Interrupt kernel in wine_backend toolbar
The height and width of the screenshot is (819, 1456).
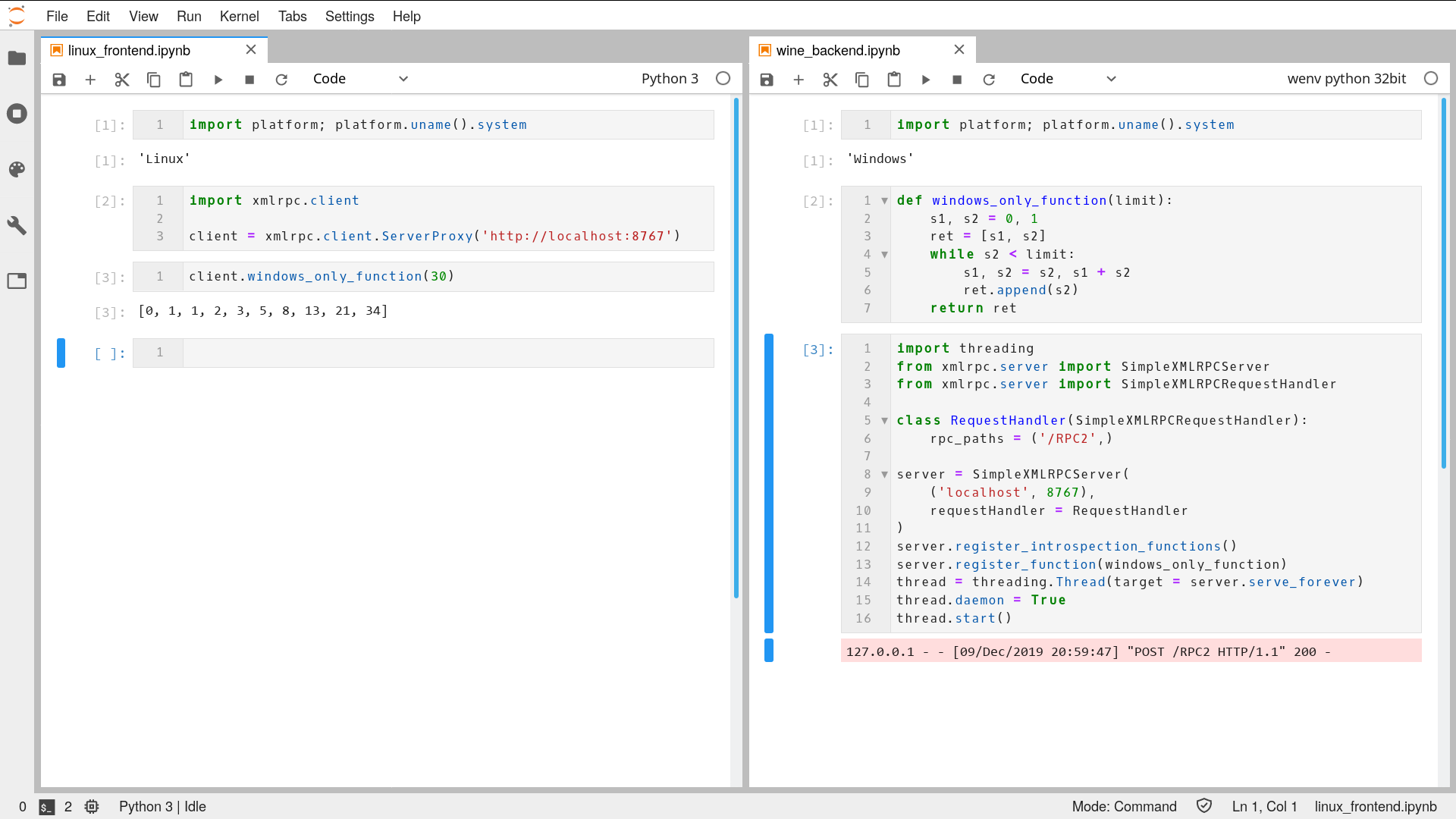click(x=957, y=80)
